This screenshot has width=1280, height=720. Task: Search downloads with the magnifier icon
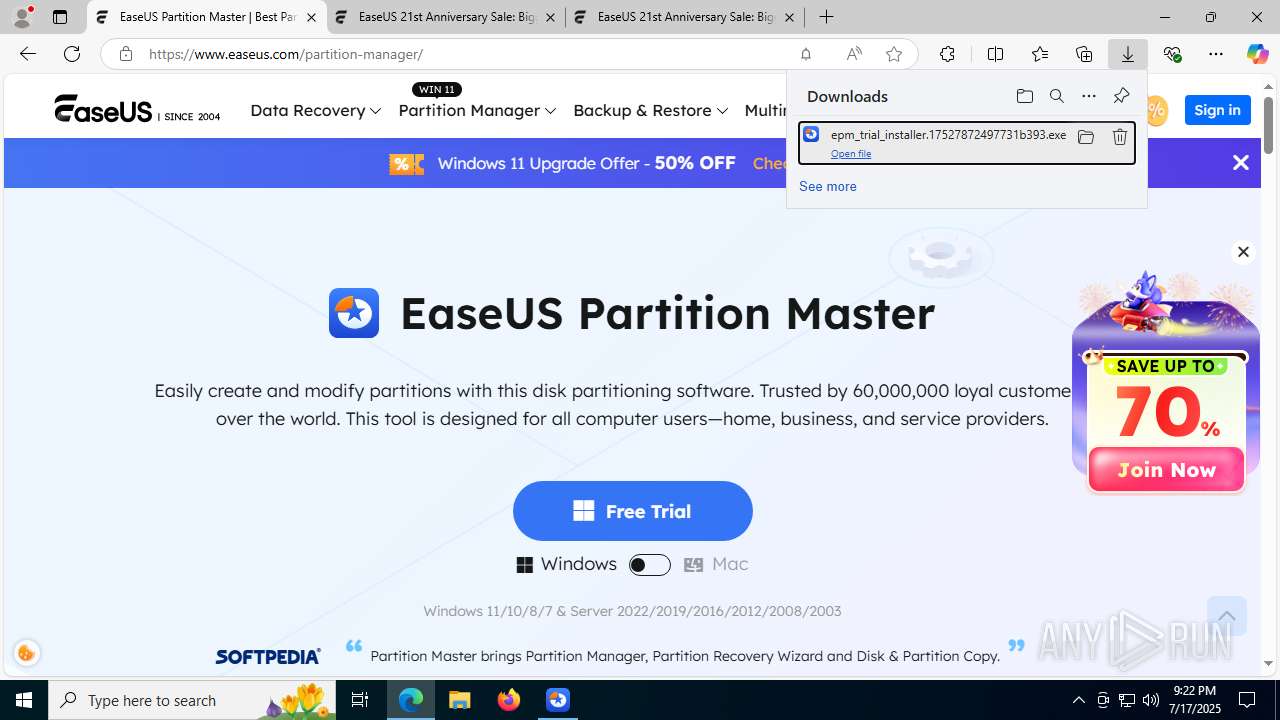1056,96
